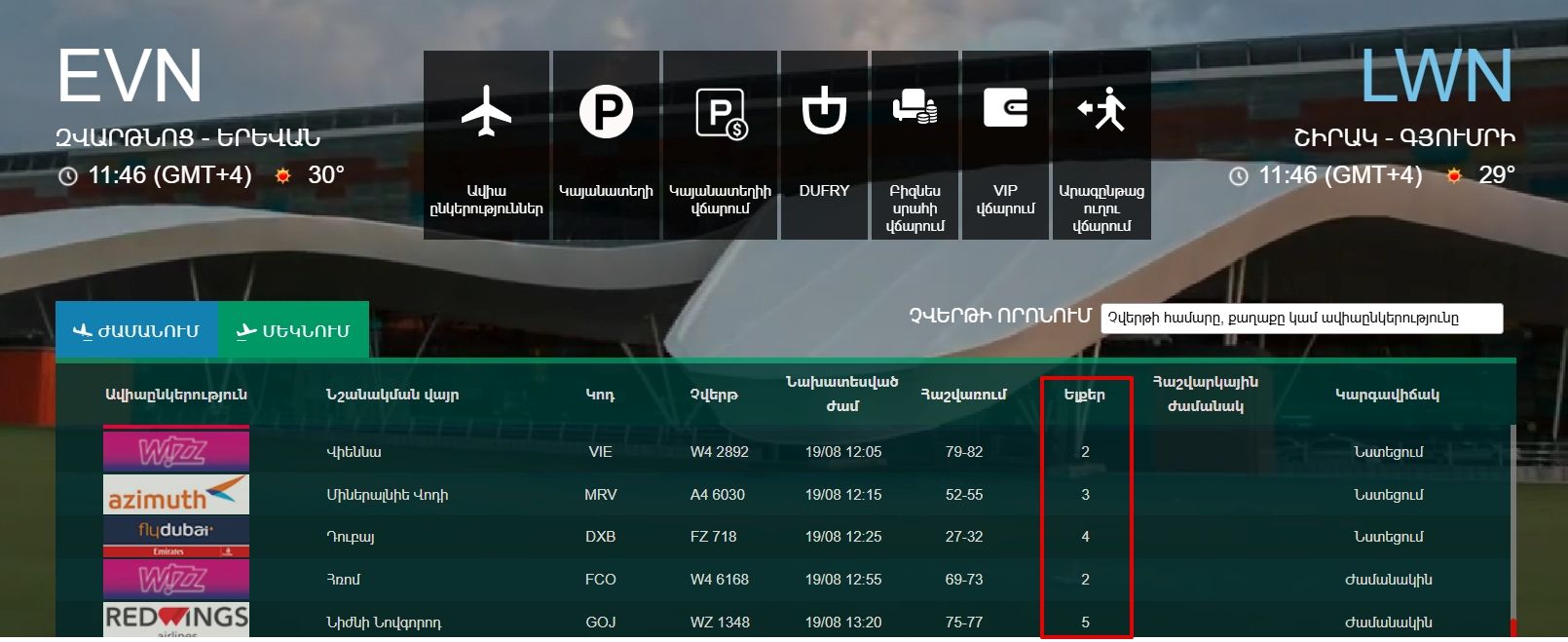This screenshot has height=642, width=1568.
Task: Click flight number A4 6030
Action: click(717, 495)
